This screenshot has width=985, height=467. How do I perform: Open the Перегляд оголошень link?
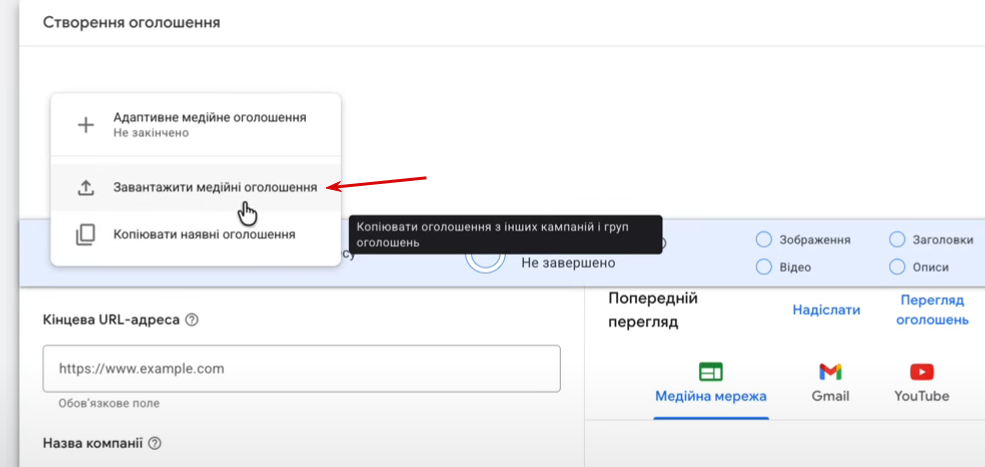[932, 310]
